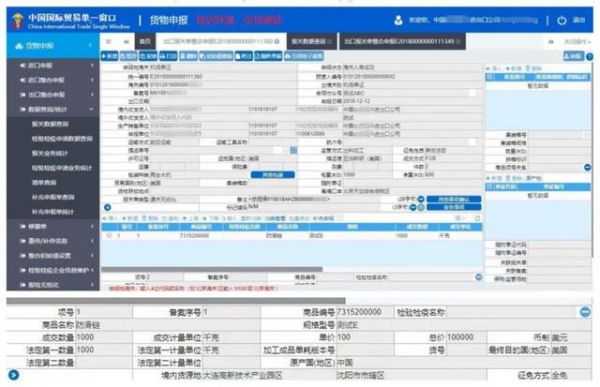This screenshot has height=387, width=600.
Task: Click the 申报 button at toolbar right end
Action: tap(573, 56)
